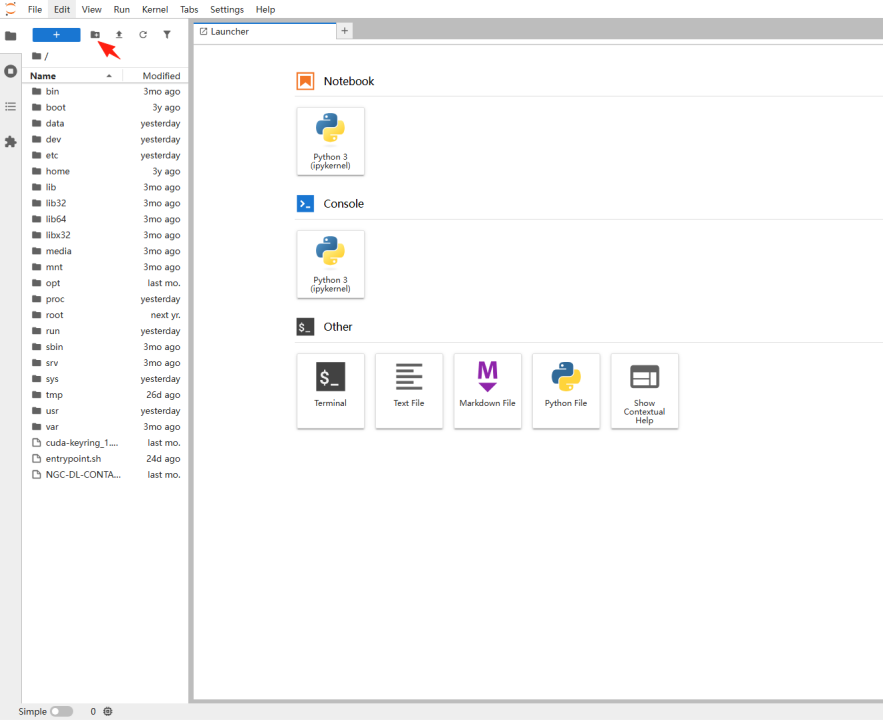This screenshot has height=720, width=883.
Task: Open the Kernel menu
Action: click(x=155, y=10)
